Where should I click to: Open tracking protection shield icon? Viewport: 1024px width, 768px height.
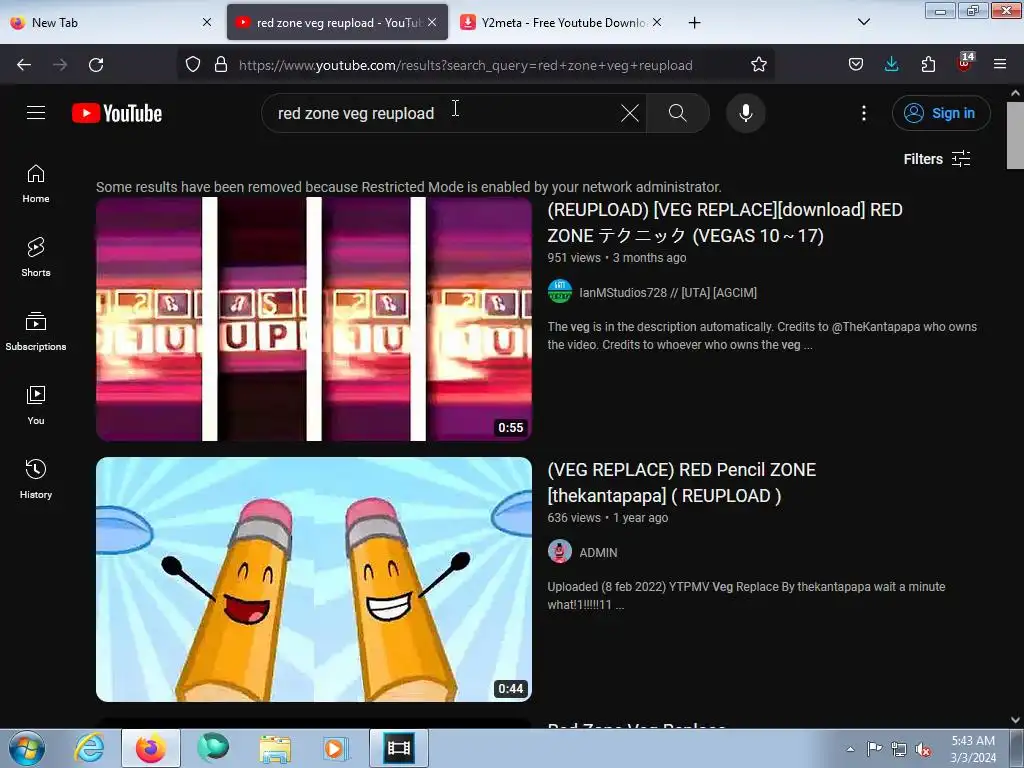pos(193,64)
